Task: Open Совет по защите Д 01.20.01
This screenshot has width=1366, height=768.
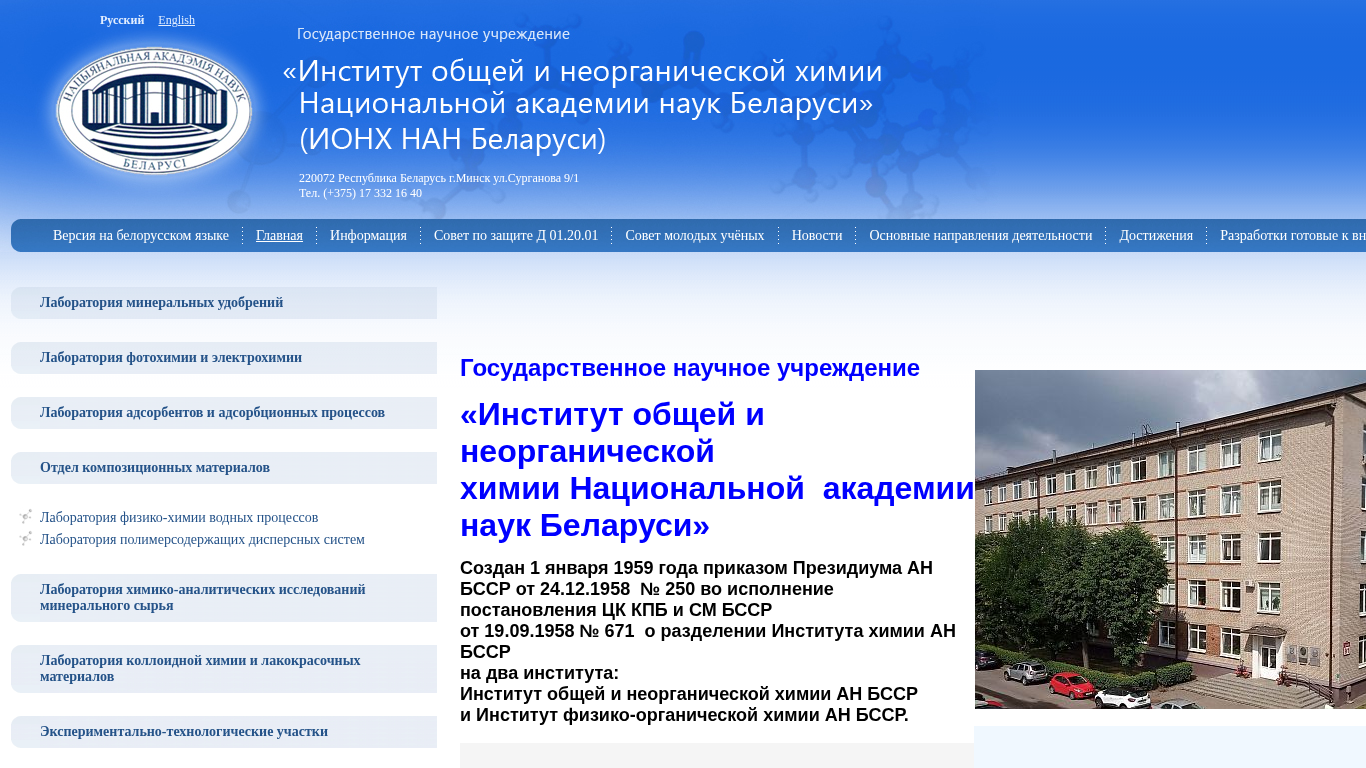Action: pyautogui.click(x=516, y=236)
